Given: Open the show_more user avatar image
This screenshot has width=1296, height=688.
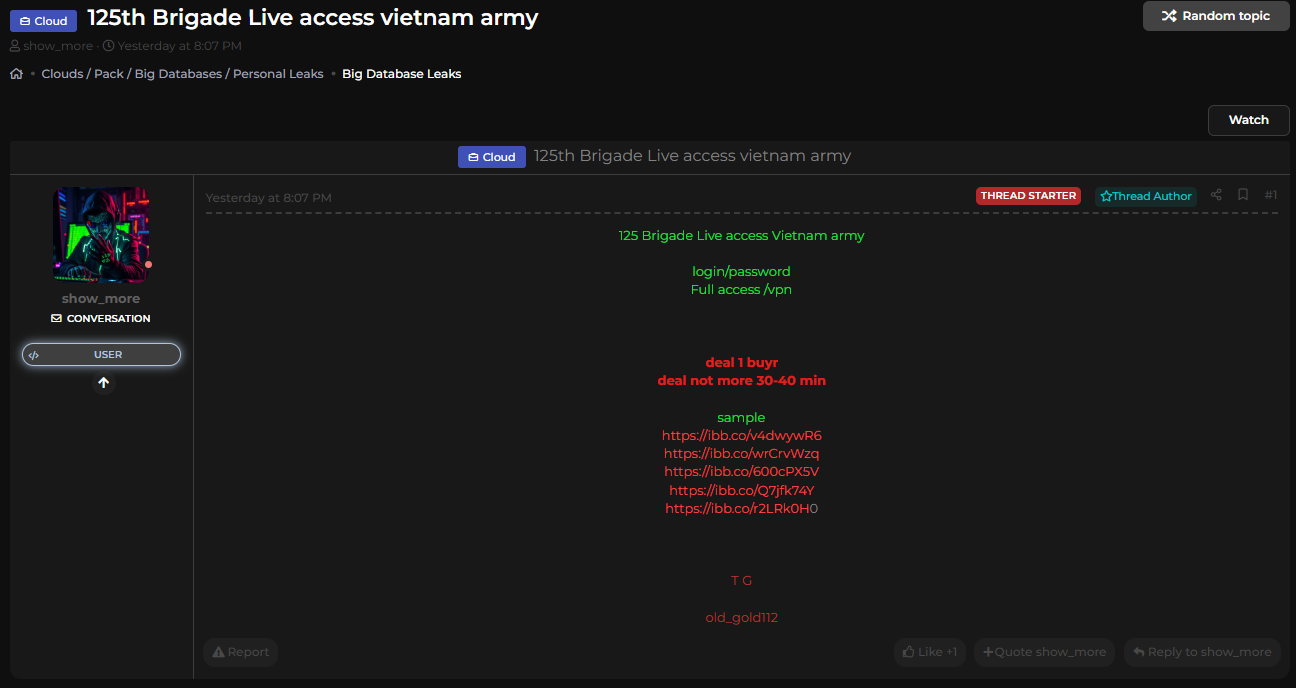Looking at the screenshot, I should click(x=101, y=235).
